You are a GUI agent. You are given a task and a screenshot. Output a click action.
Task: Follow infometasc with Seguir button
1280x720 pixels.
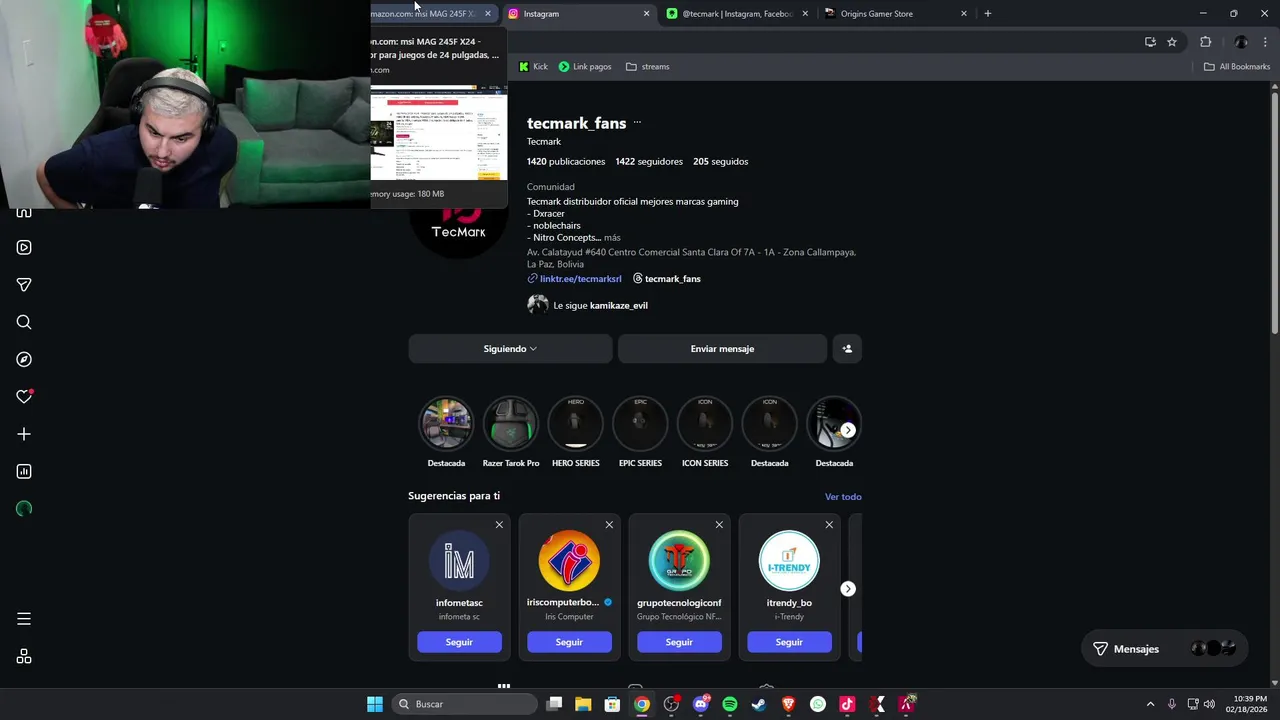459,642
